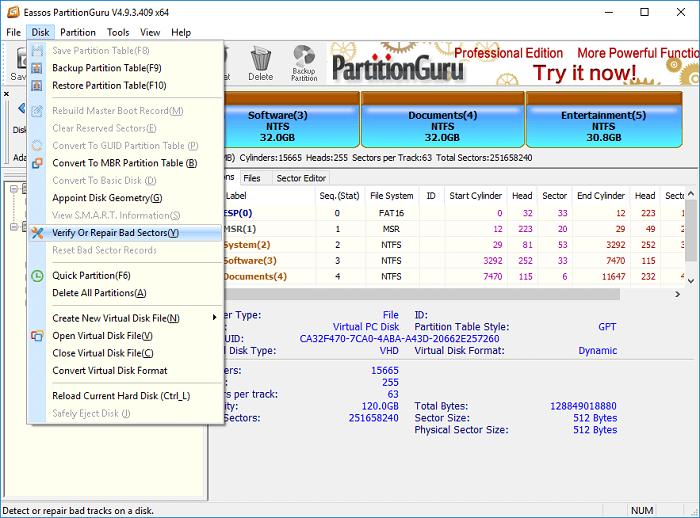Click the NUM indicator in status bar
Screen dimensions: 700x518
pyautogui.click(x=642, y=510)
